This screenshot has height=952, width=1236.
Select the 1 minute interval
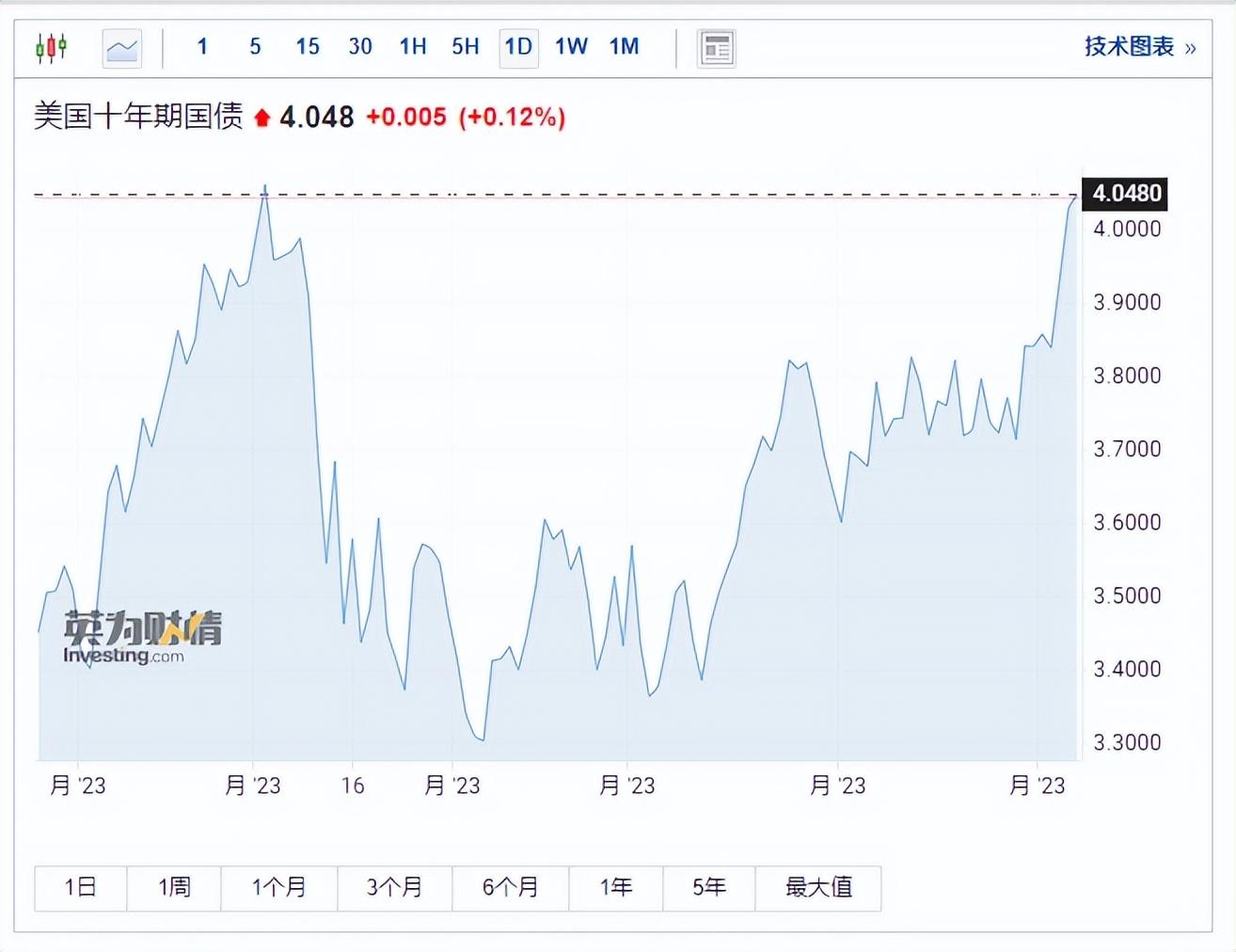click(x=202, y=46)
